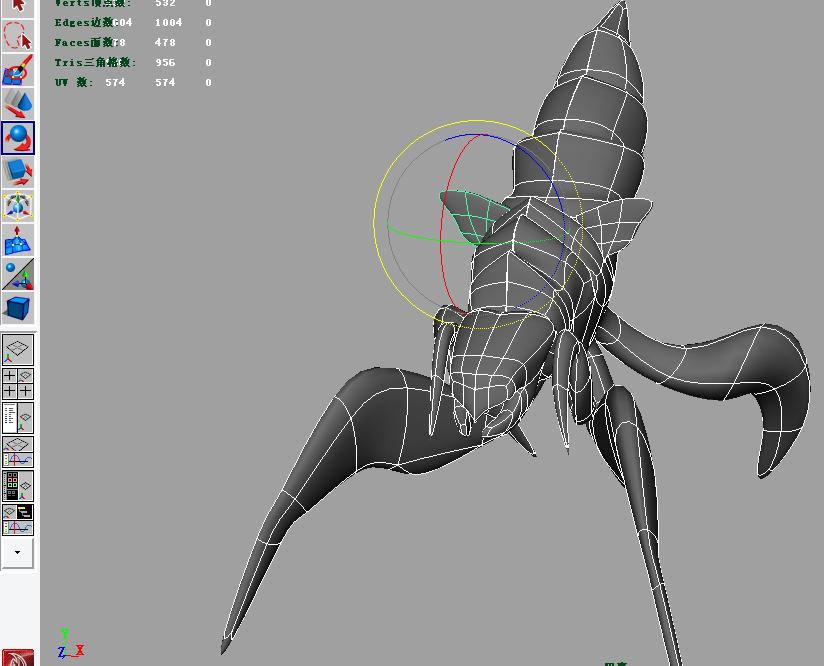Open Persp/Graph/Hypergraph layout
Screen dimensions: 824x666
pyautogui.click(x=18, y=519)
